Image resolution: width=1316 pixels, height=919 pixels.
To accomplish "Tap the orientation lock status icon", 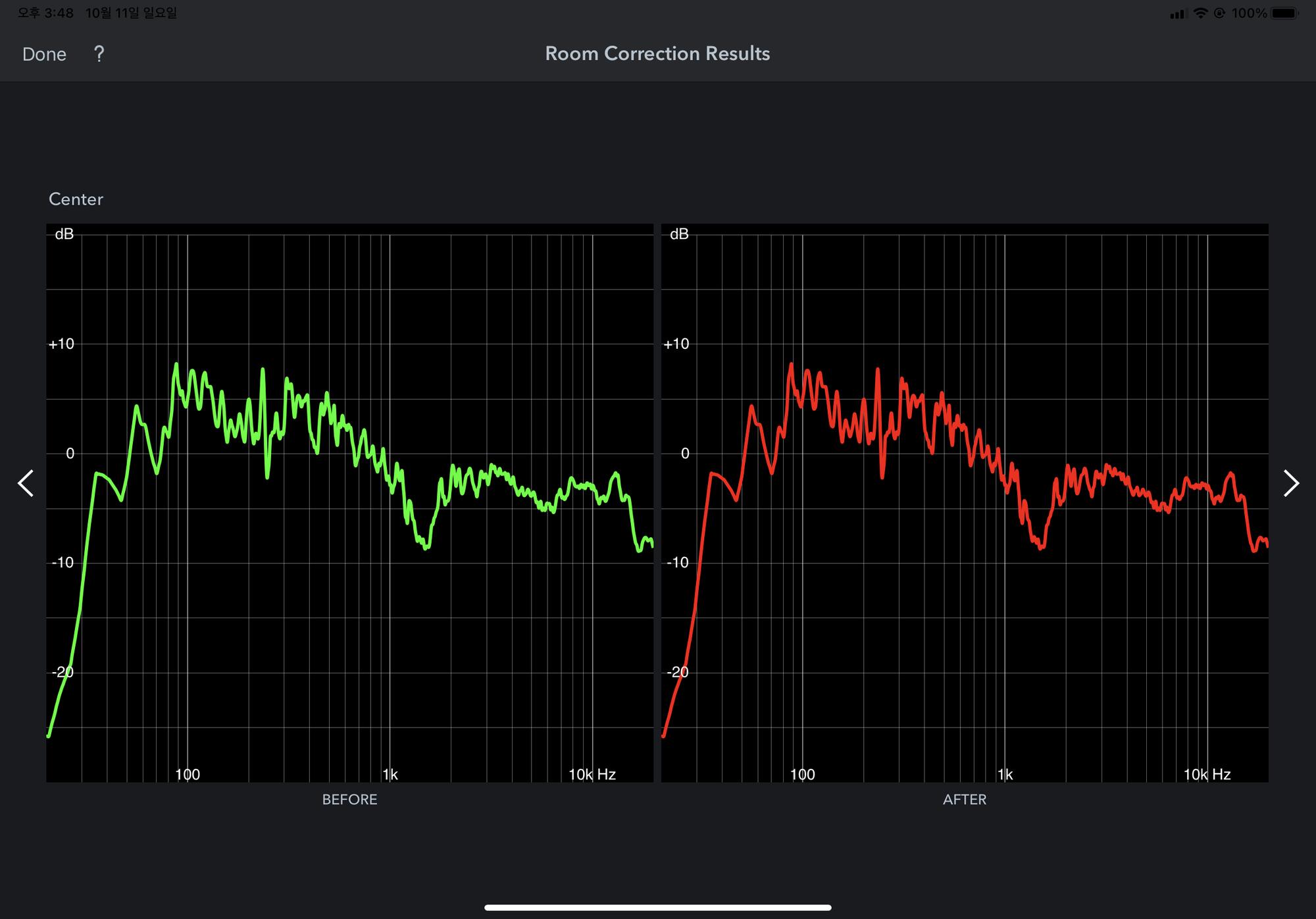I will click(1219, 13).
